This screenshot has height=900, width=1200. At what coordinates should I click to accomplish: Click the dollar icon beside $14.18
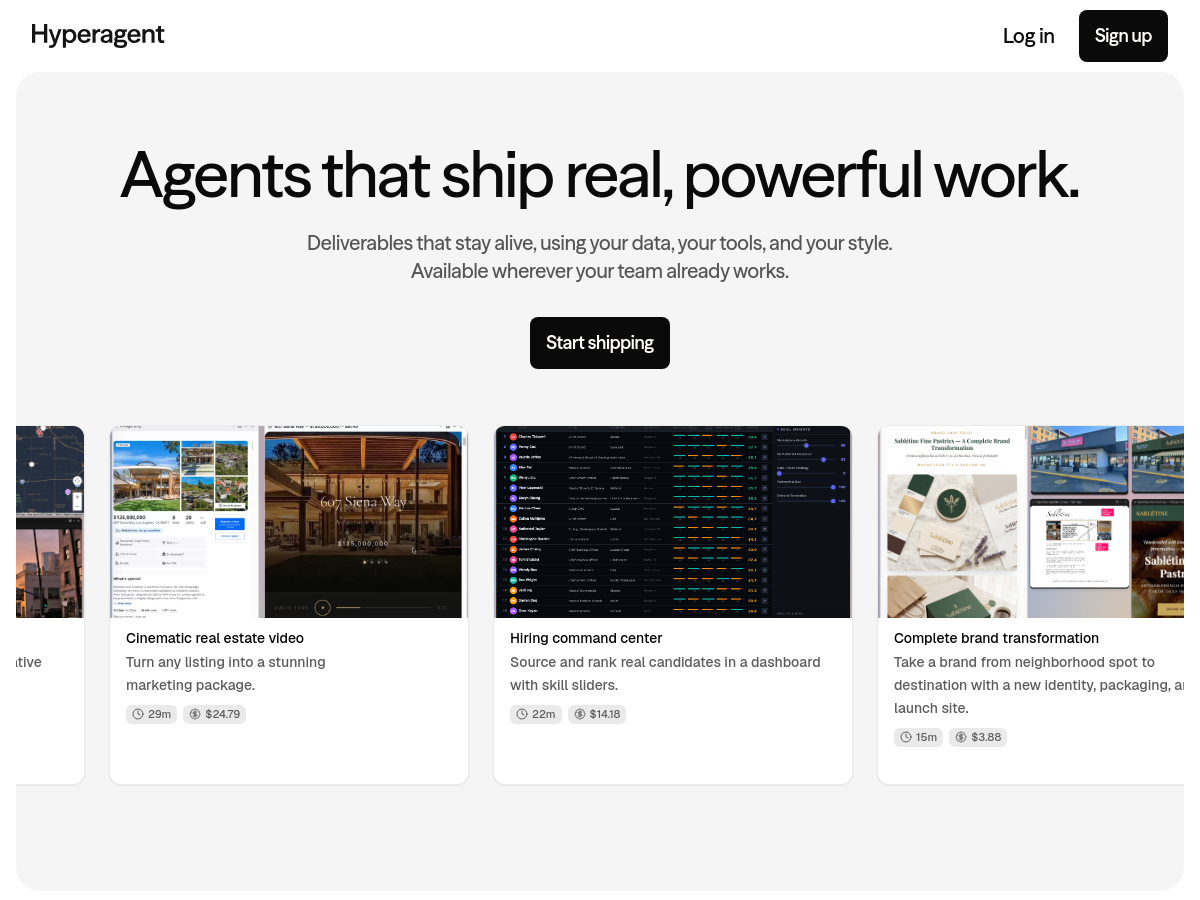[x=579, y=714]
